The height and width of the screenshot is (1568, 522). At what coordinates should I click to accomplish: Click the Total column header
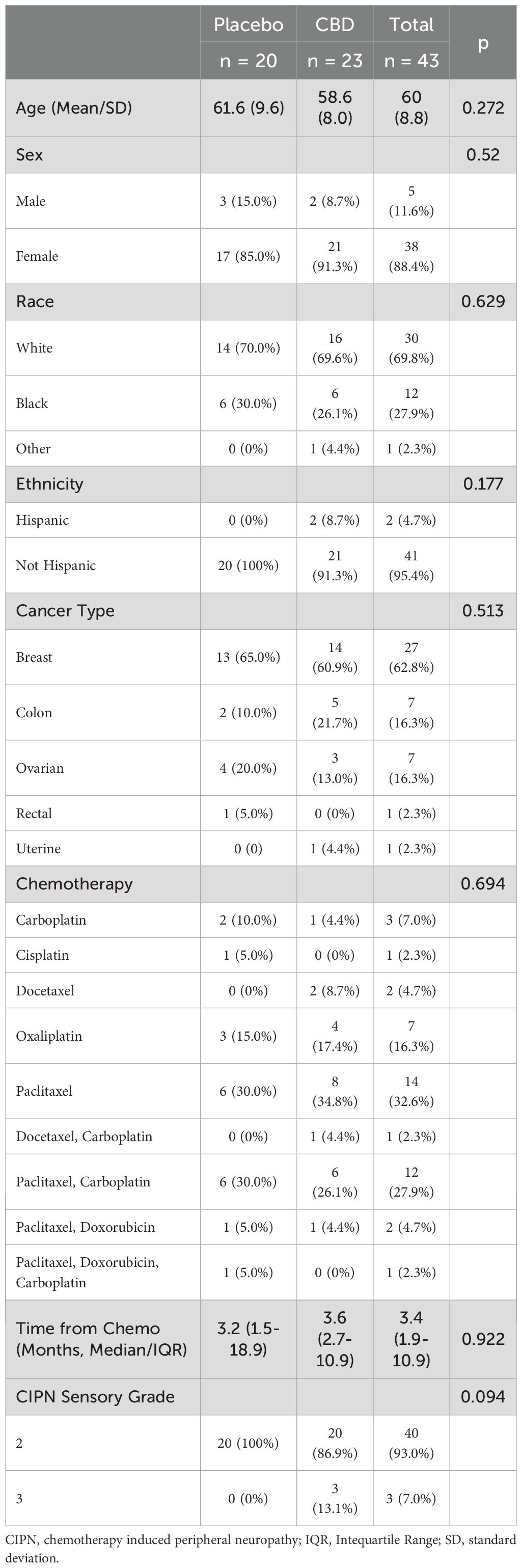[x=411, y=25]
